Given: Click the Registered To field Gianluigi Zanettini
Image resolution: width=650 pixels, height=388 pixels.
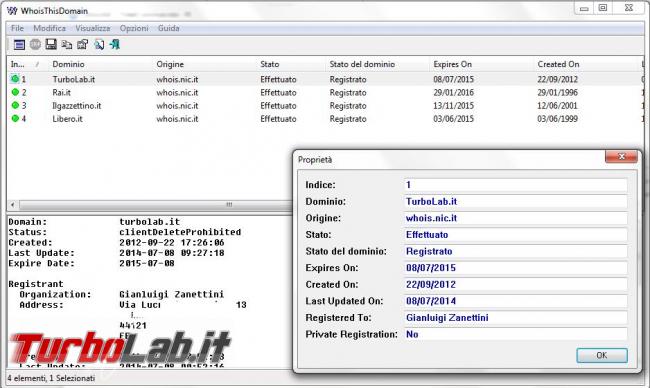Looking at the screenshot, I should [515, 318].
